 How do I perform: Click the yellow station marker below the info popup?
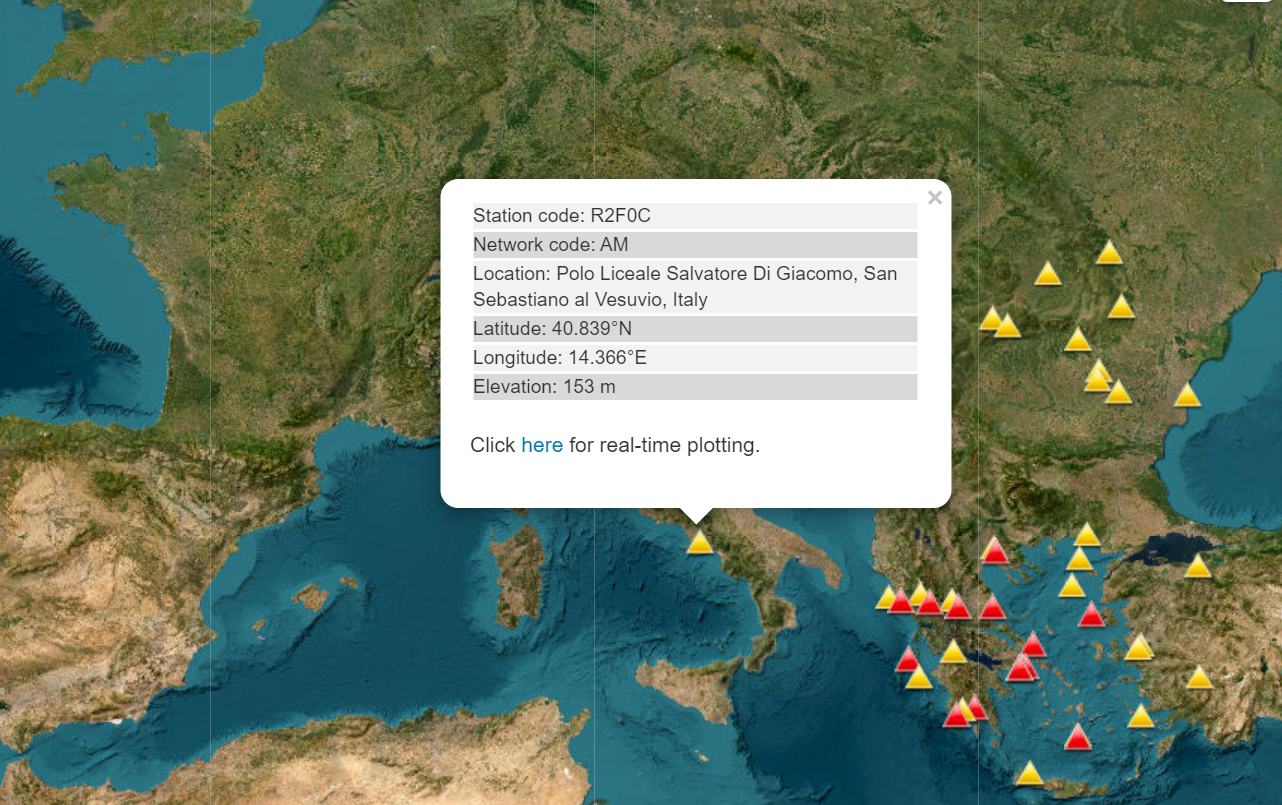(x=701, y=544)
